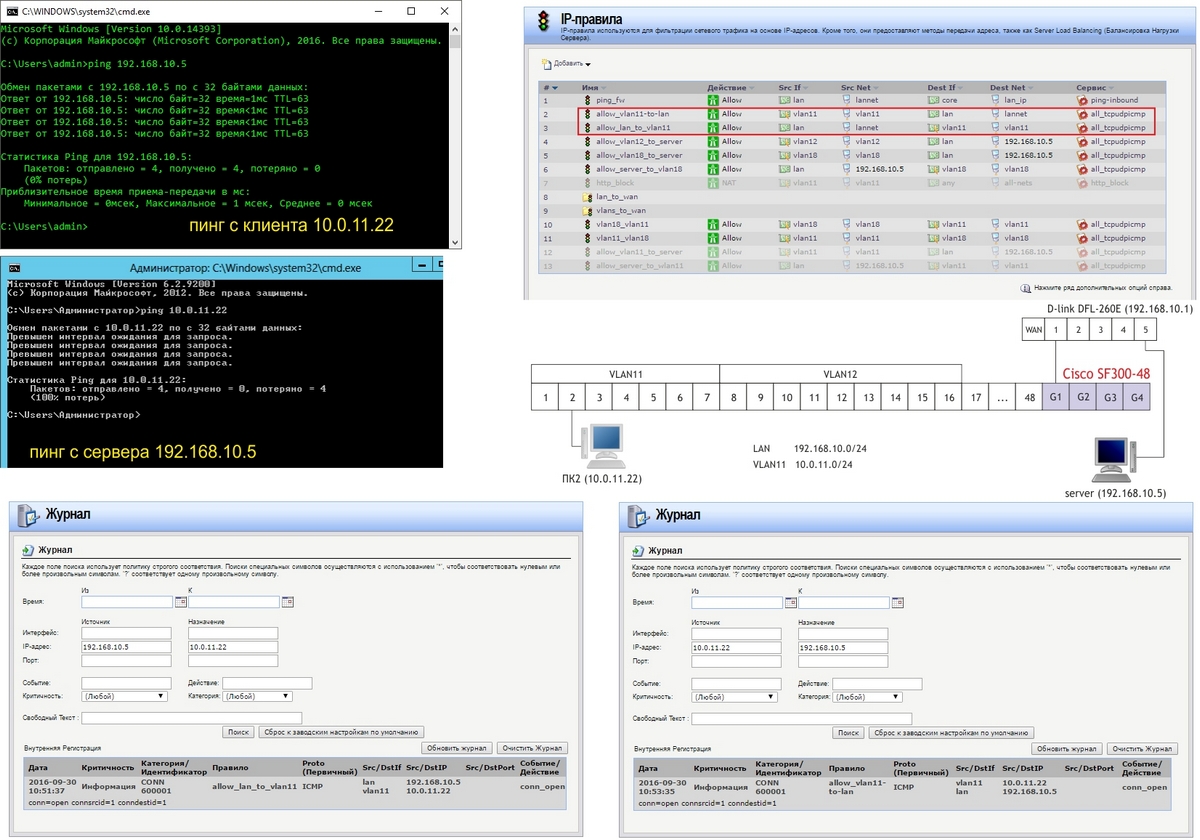Click the source IP field containing 192.168.10.5

pyautogui.click(x=127, y=647)
